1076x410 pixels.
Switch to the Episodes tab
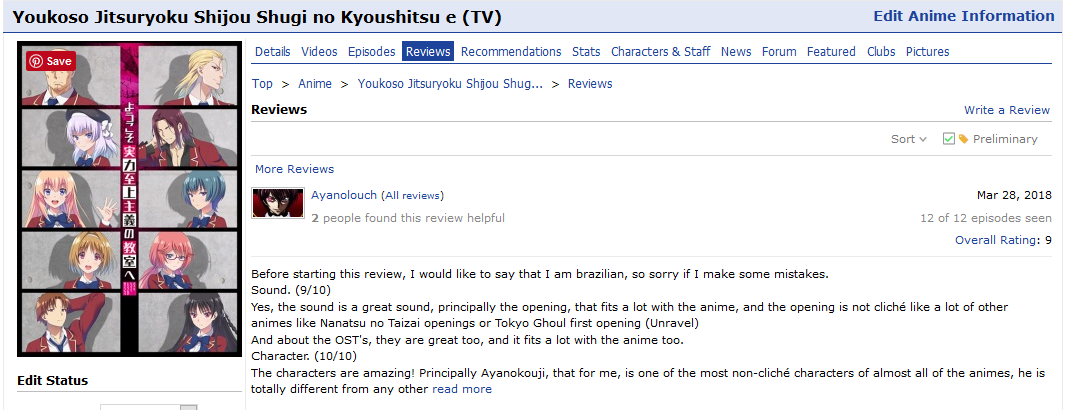coord(371,51)
